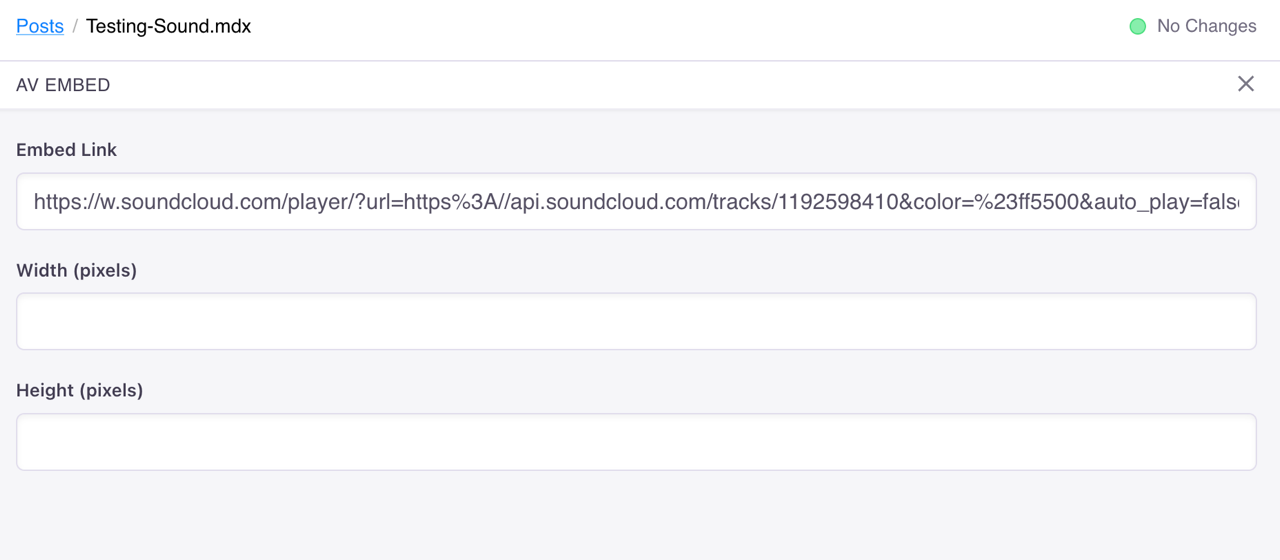Select the Testing-Sound.mdx breadcrumb item
1280x560 pixels.
pyautogui.click(x=168, y=27)
